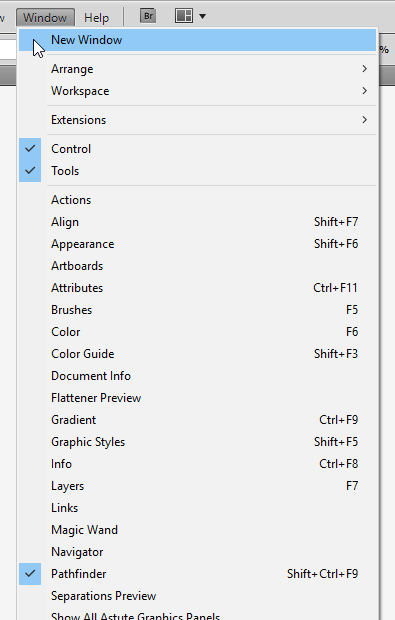This screenshot has width=395, height=620.
Task: Toggle the Tools panel checkmark
Action: click(x=30, y=171)
